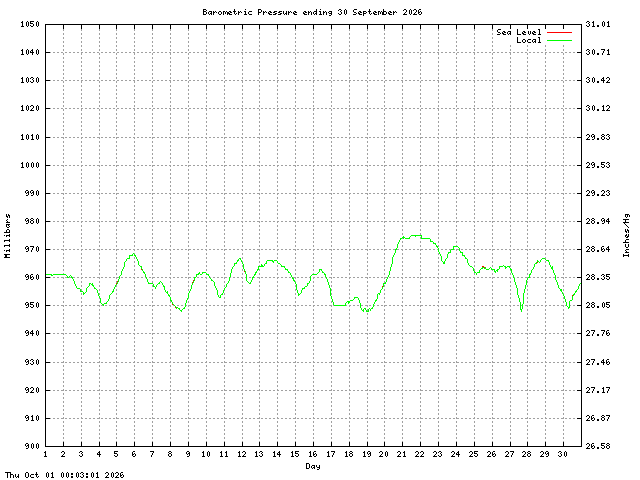Click the red Sea Level legend line sample
The width and height of the screenshot is (640, 480).
pos(559,32)
